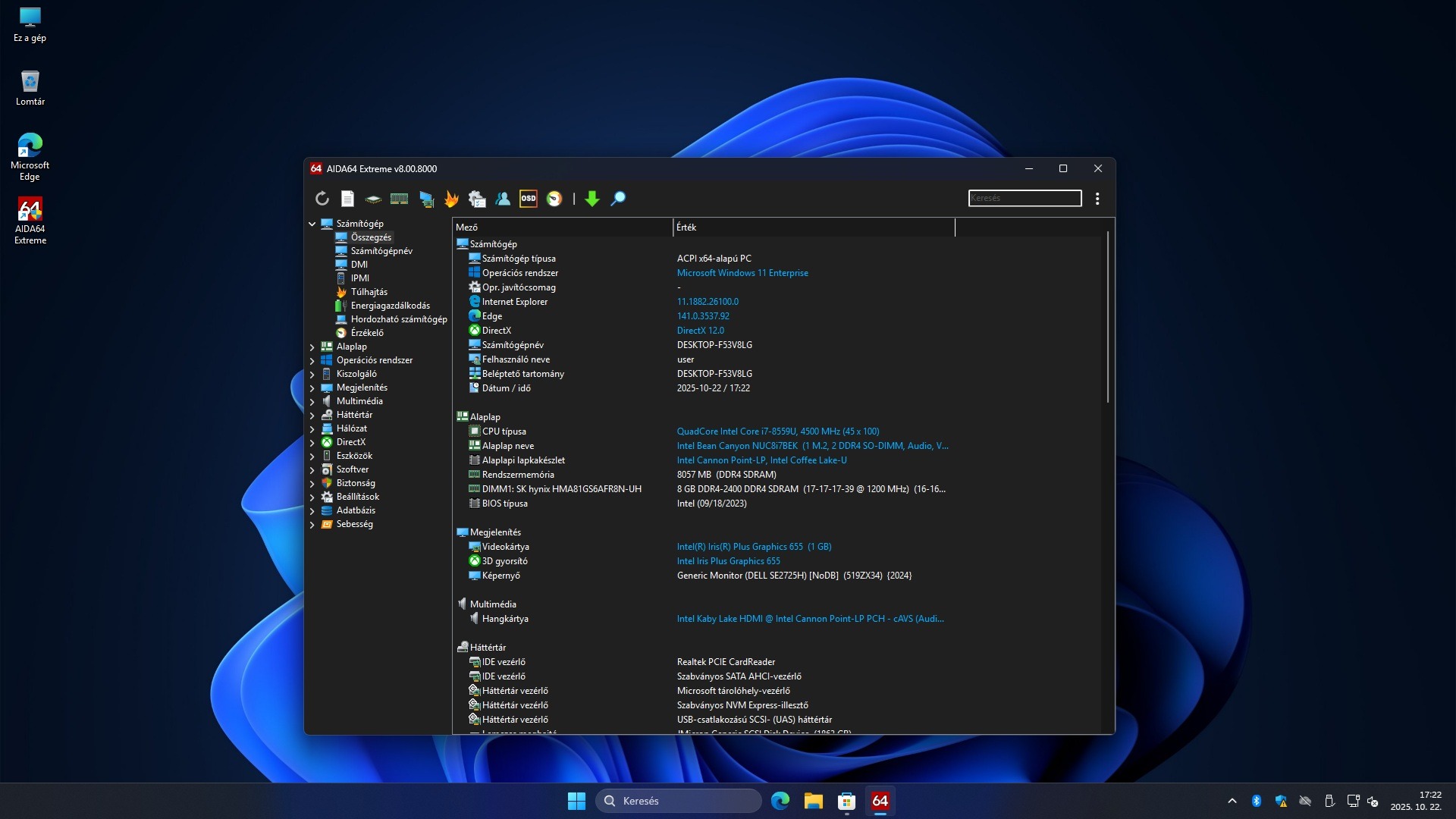Click the QuadCore Intel Core i7-8559U link
Image resolution: width=1456 pixels, height=819 pixels.
click(x=777, y=431)
